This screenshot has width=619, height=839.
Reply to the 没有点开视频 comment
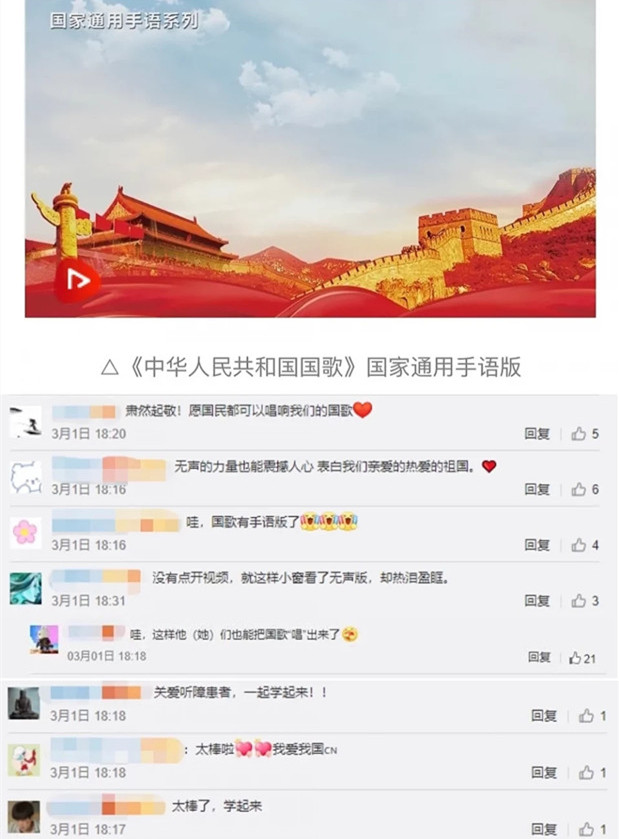[x=537, y=601]
